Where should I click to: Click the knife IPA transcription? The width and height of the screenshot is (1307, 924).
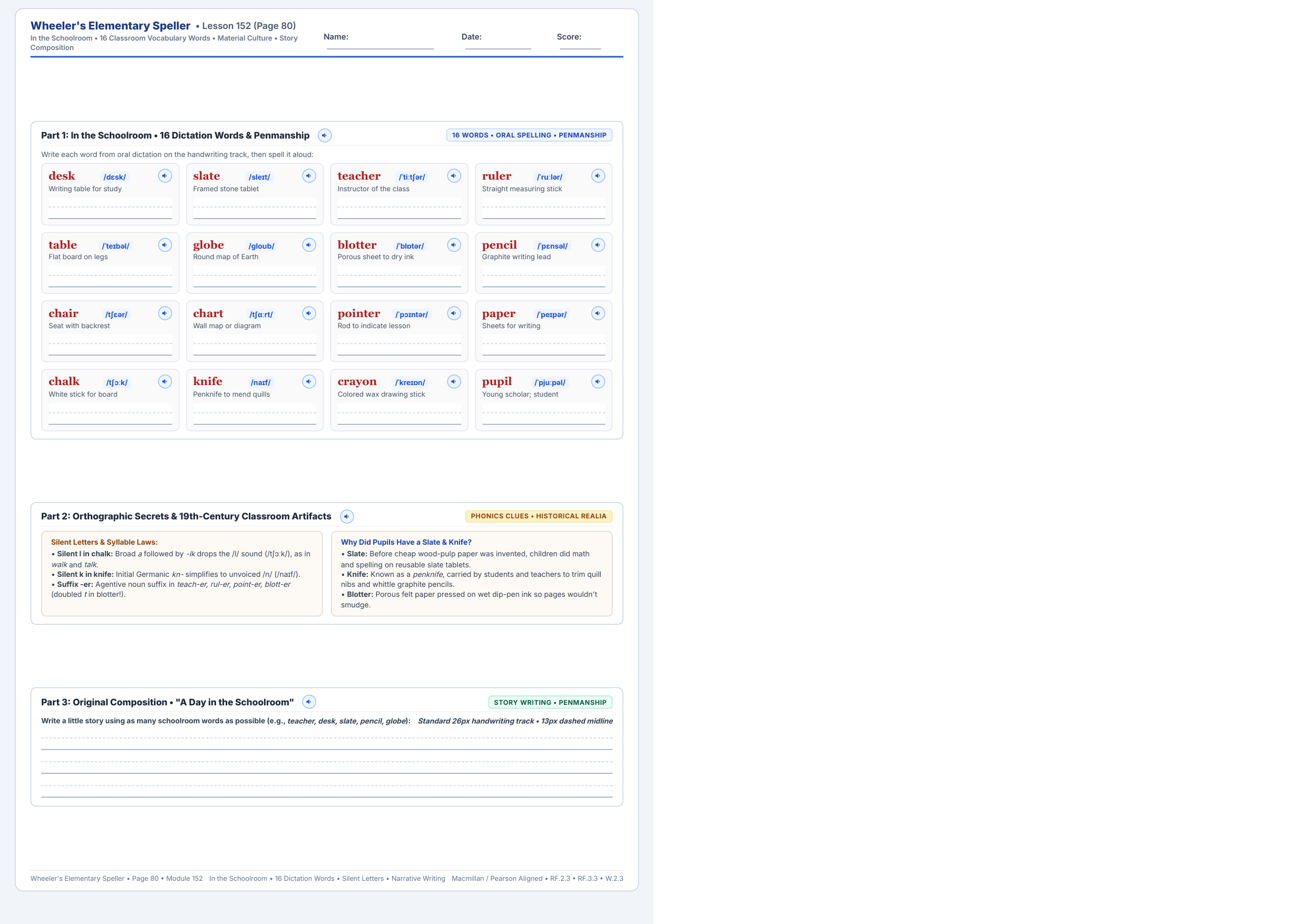pos(261,382)
